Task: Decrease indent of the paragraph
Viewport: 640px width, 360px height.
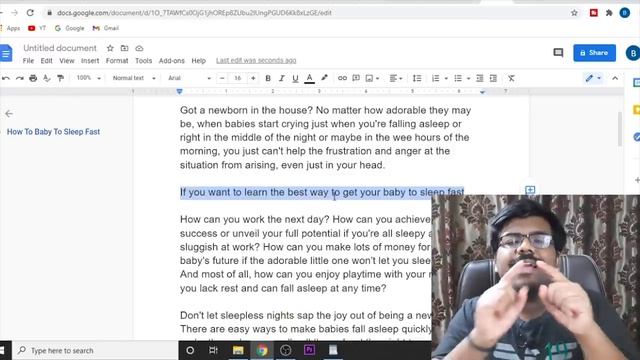Action: coord(480,78)
